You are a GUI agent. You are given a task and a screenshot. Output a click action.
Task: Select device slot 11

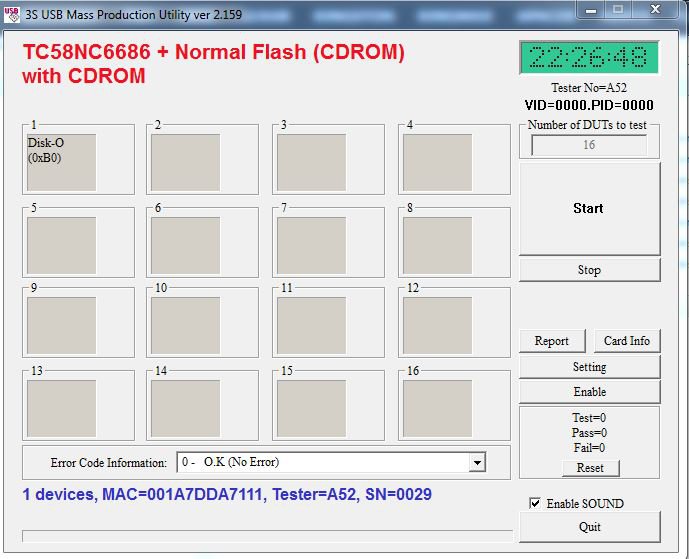click(x=311, y=325)
